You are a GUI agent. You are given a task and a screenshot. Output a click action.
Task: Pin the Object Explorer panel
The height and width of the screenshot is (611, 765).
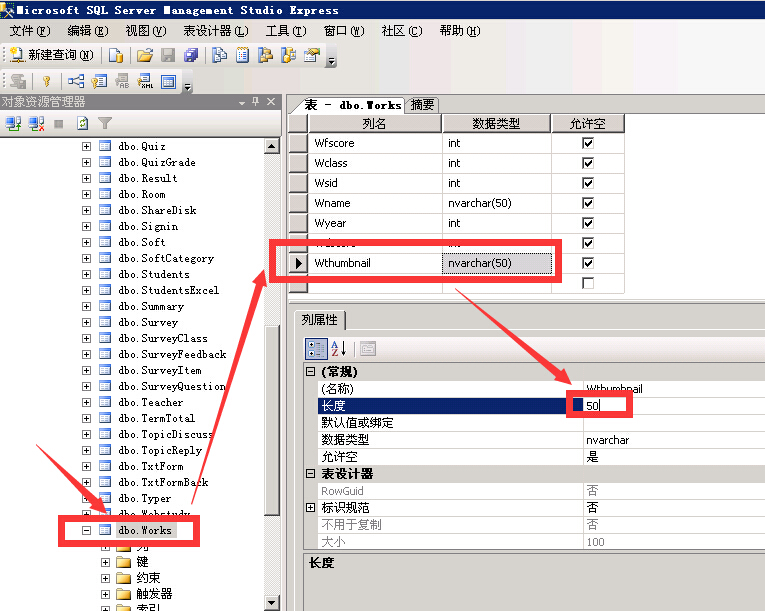256,102
